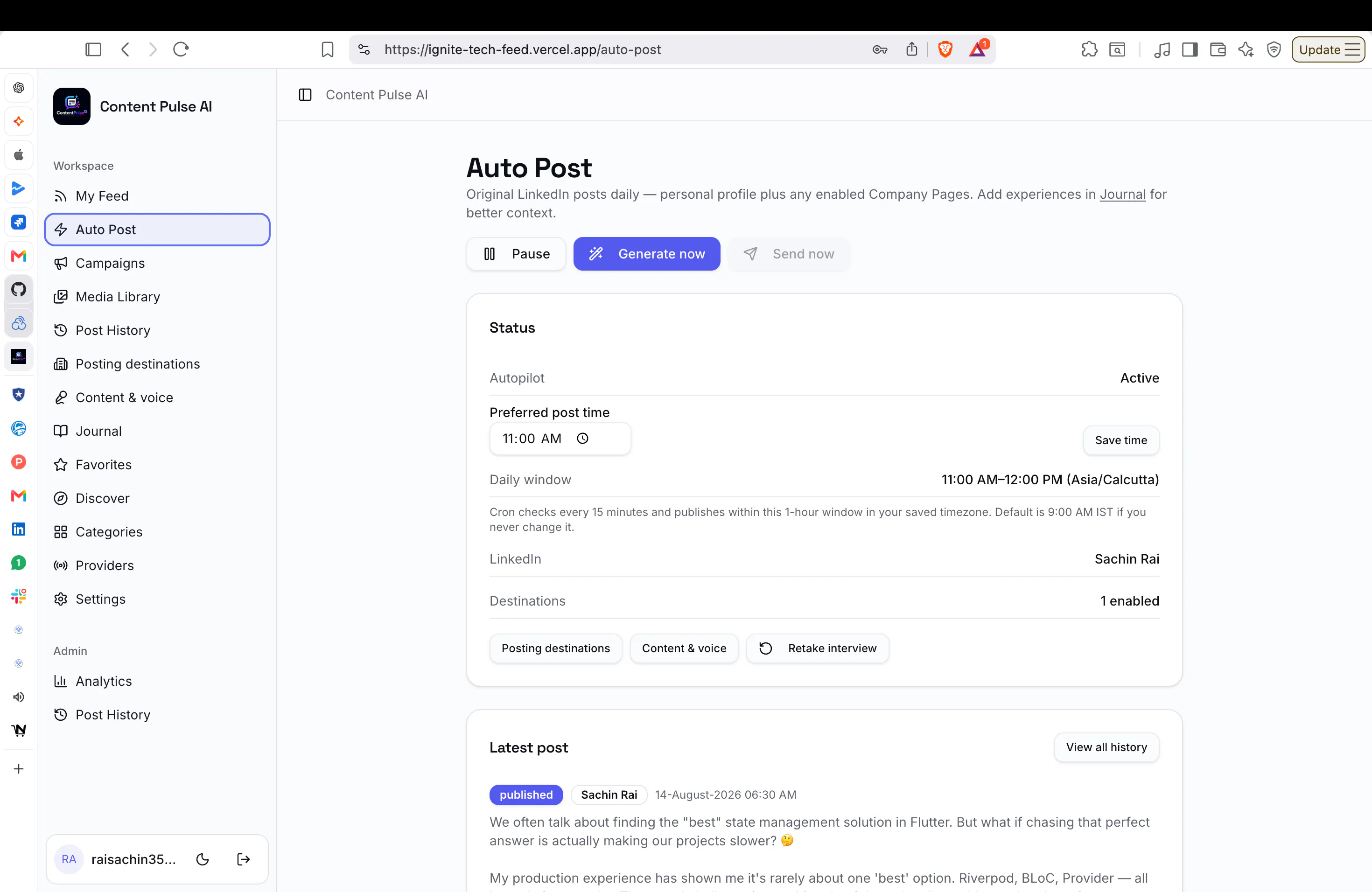1372x892 pixels.
Task: Open the Discover page
Action: pyautogui.click(x=157, y=498)
